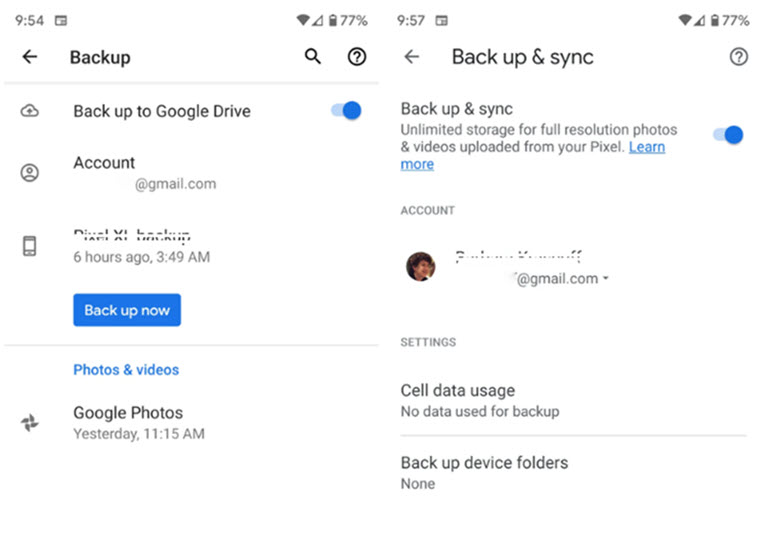Image resolution: width=768 pixels, height=550 pixels.
Task: Open the device backup from 6 hours ago
Action: coord(192,246)
